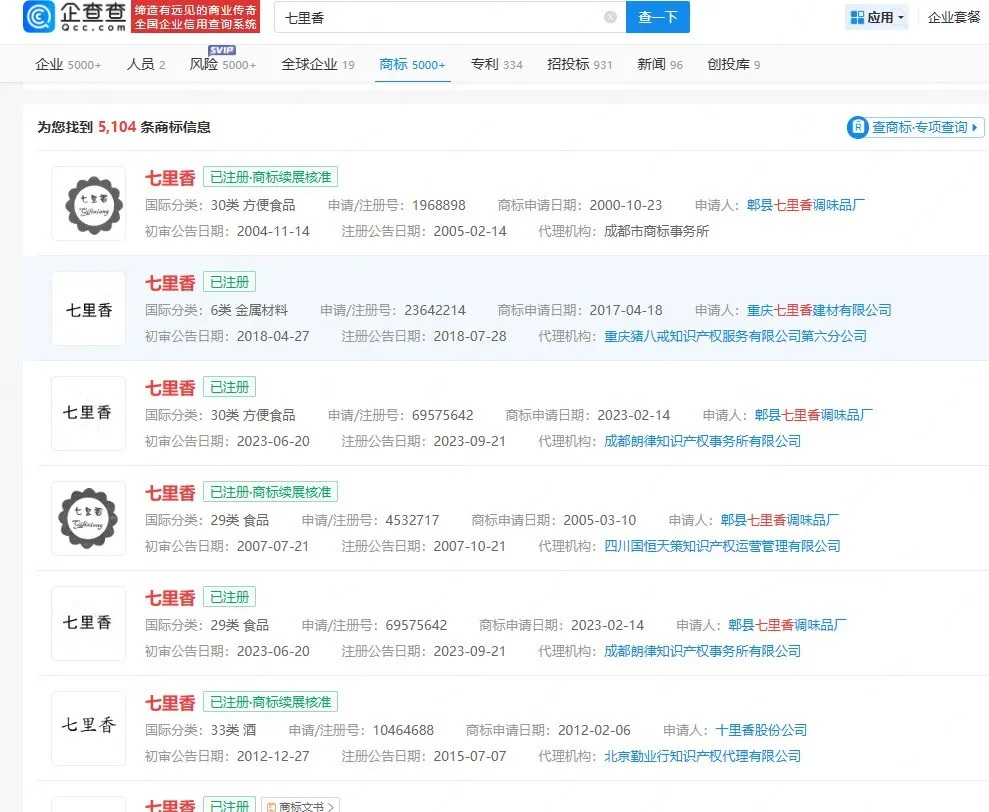Switch to the 招投标 tab
989x812 pixels.
coord(580,64)
